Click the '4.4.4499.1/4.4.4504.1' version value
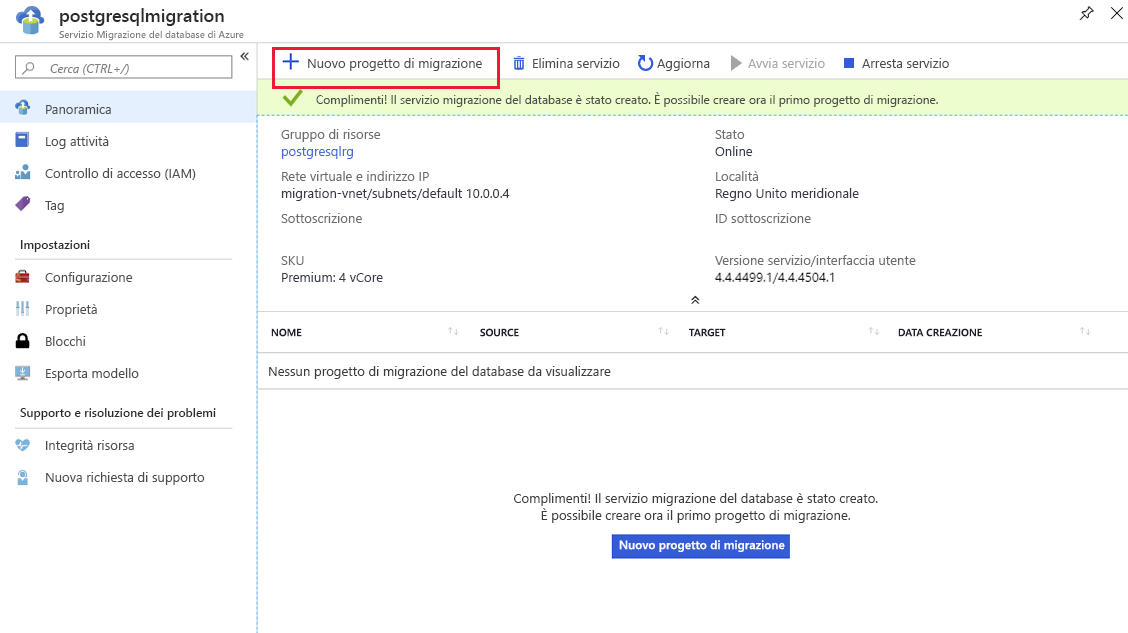1128x633 pixels. 775,278
